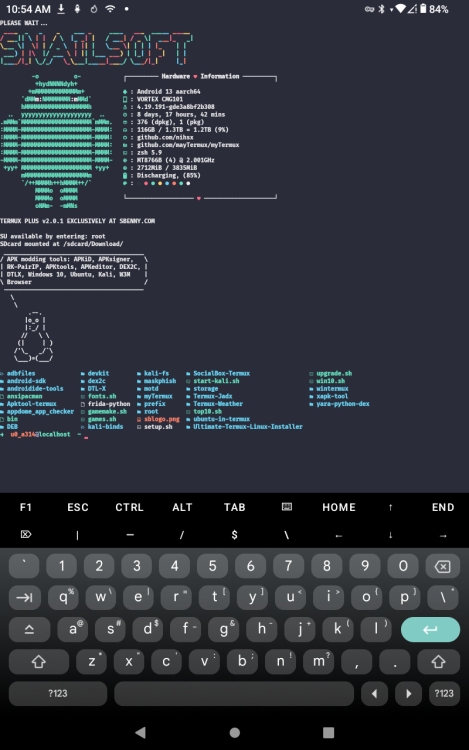Viewport: 469px width, 750px height.
Task: Tap the sblogo.png file name
Action: tap(162, 419)
